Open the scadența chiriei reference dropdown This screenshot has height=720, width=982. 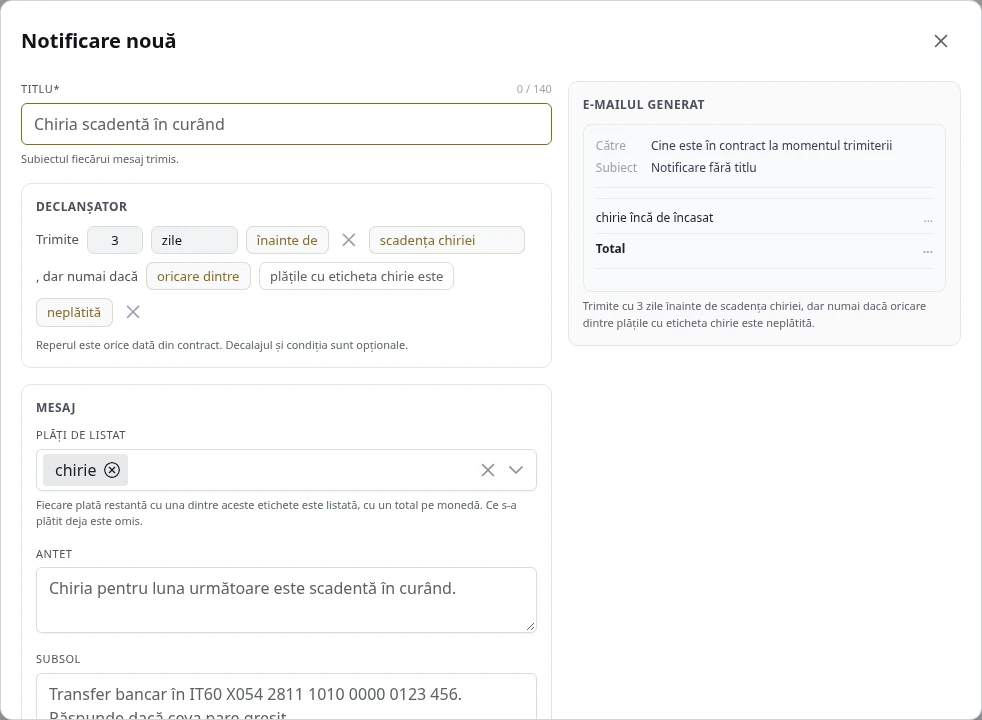click(447, 240)
